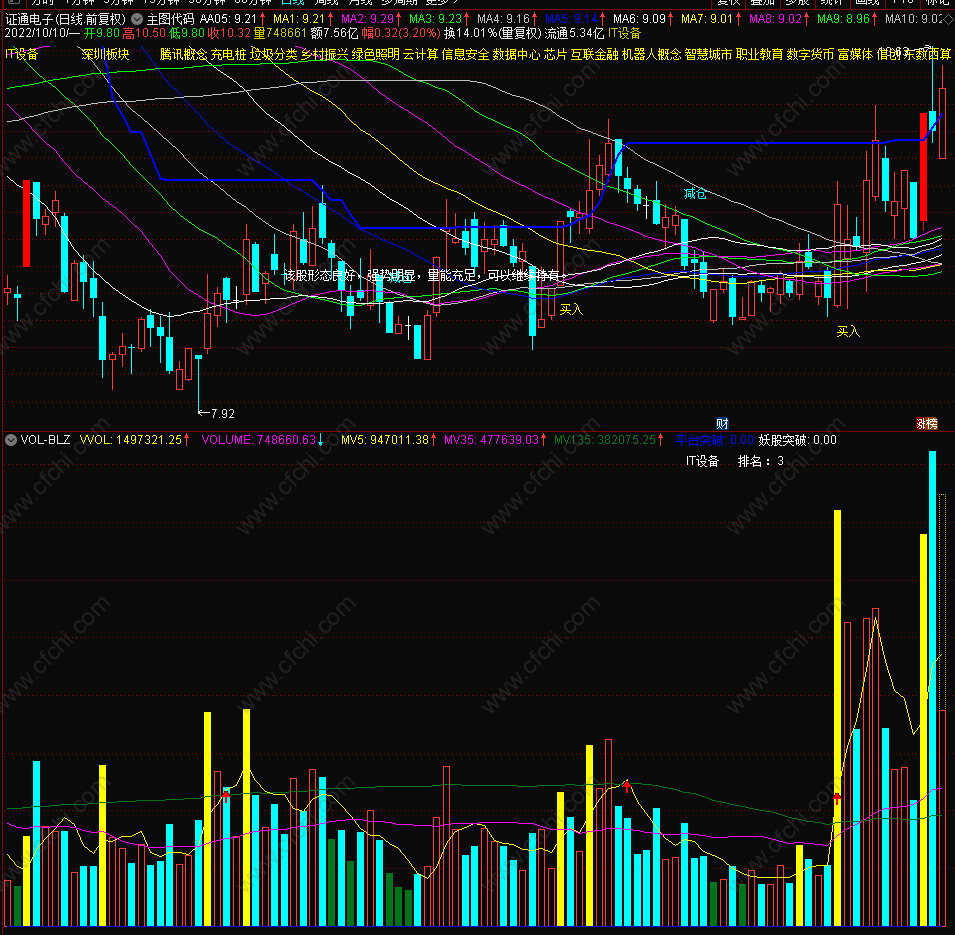This screenshot has height=935, width=955.
Task: Open the VOL-BLZ indicator dropdown arrow
Action: click(10, 440)
